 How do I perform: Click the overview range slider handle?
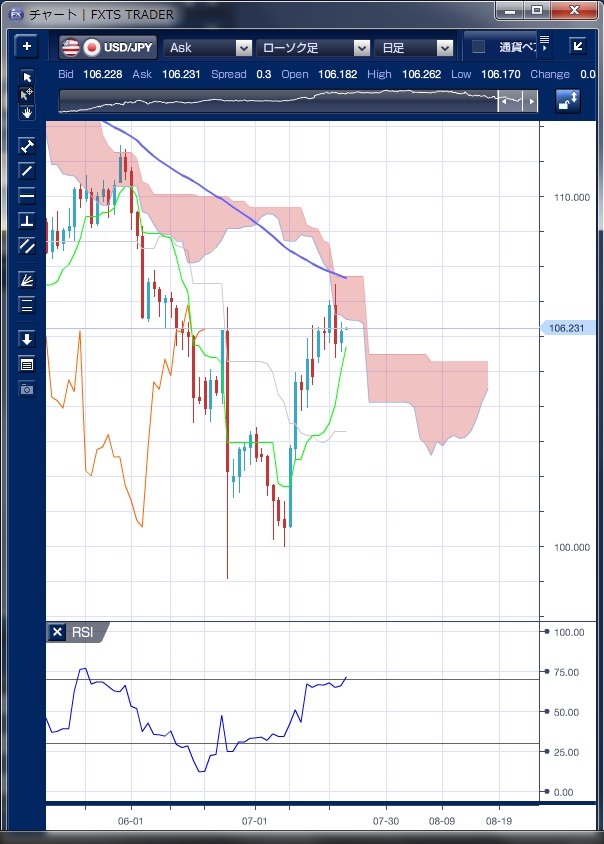coord(511,101)
